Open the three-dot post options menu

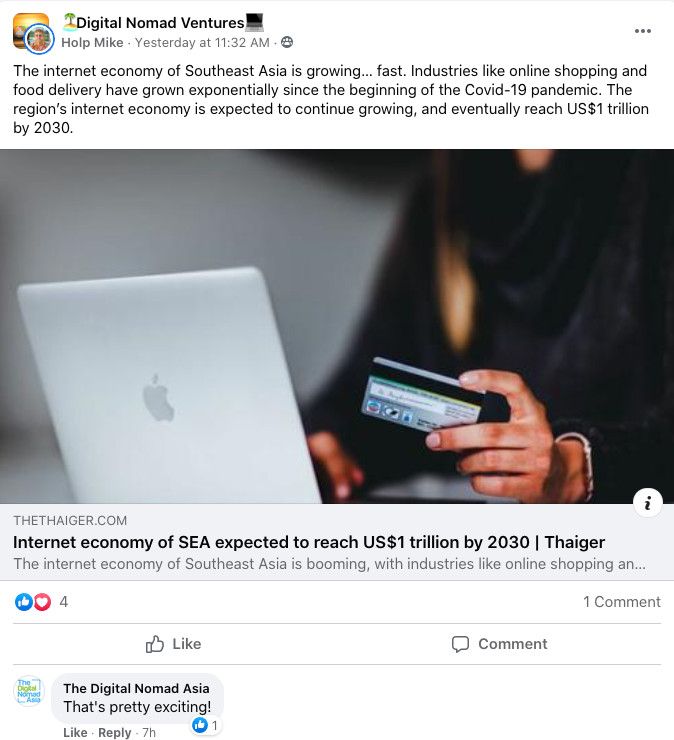tap(642, 31)
